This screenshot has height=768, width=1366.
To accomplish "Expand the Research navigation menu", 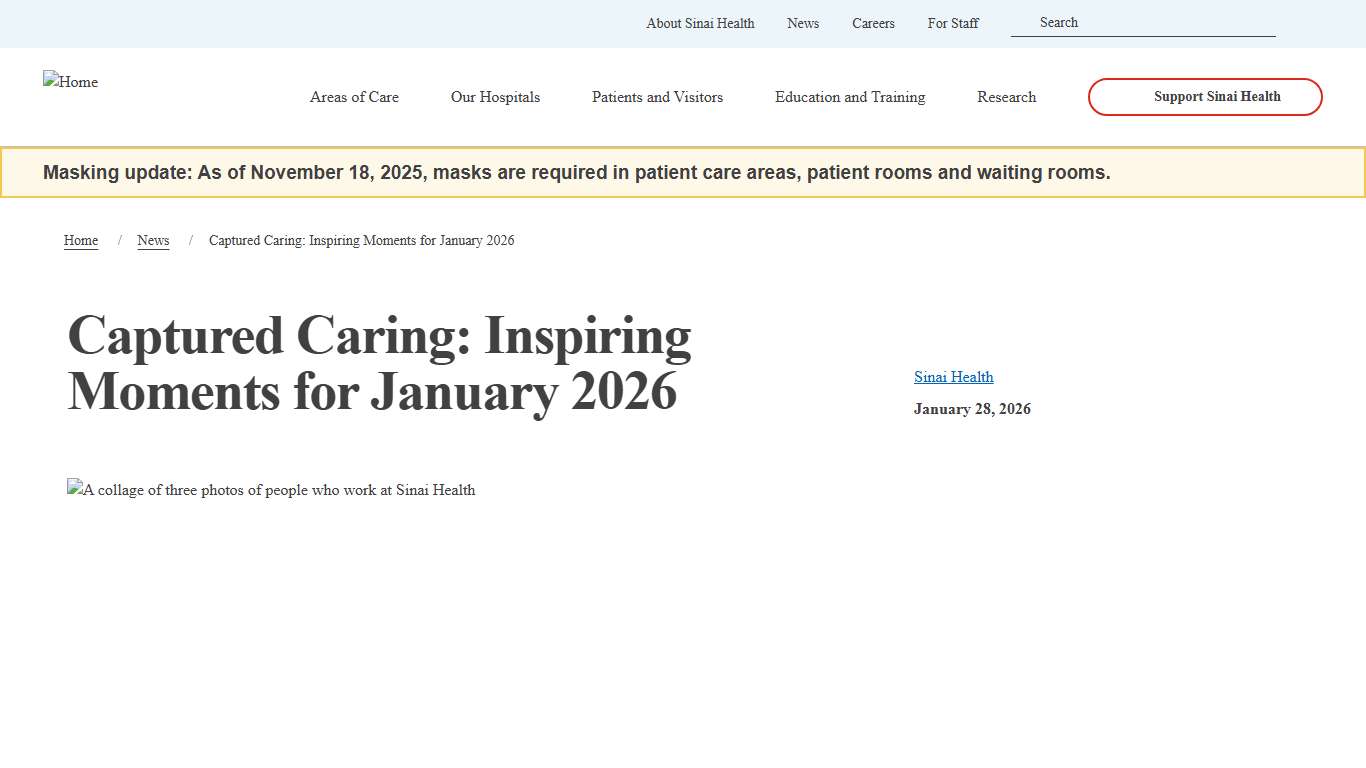I will 1006,97.
